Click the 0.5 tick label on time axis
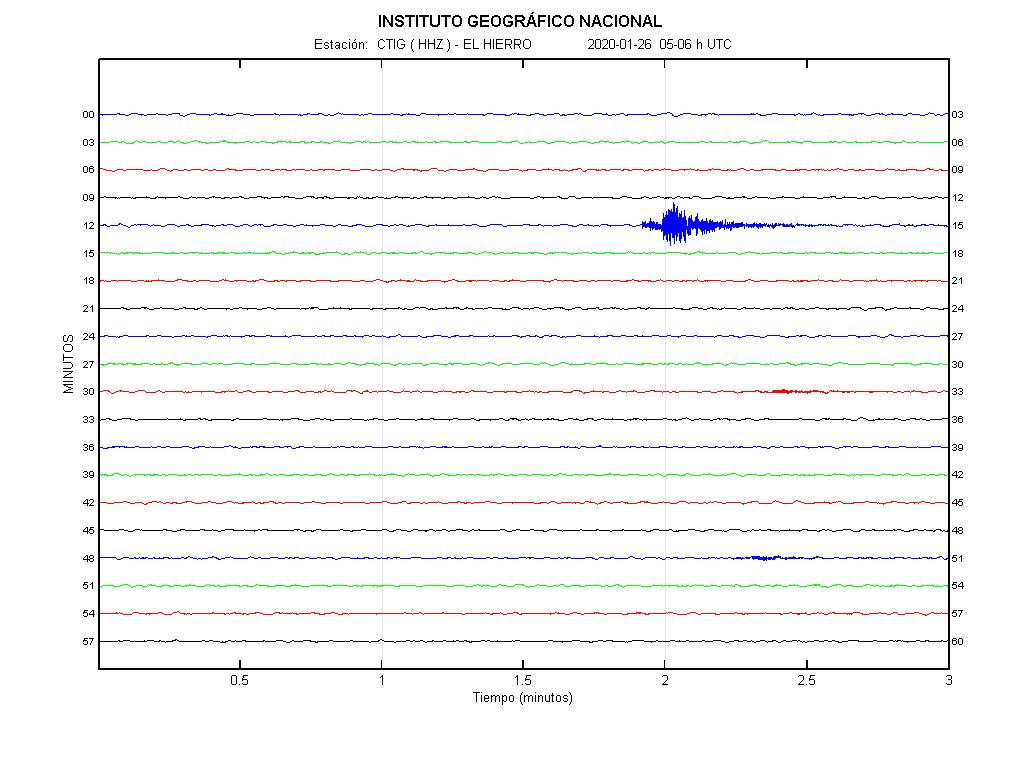The height and width of the screenshot is (768, 1025). 239,681
